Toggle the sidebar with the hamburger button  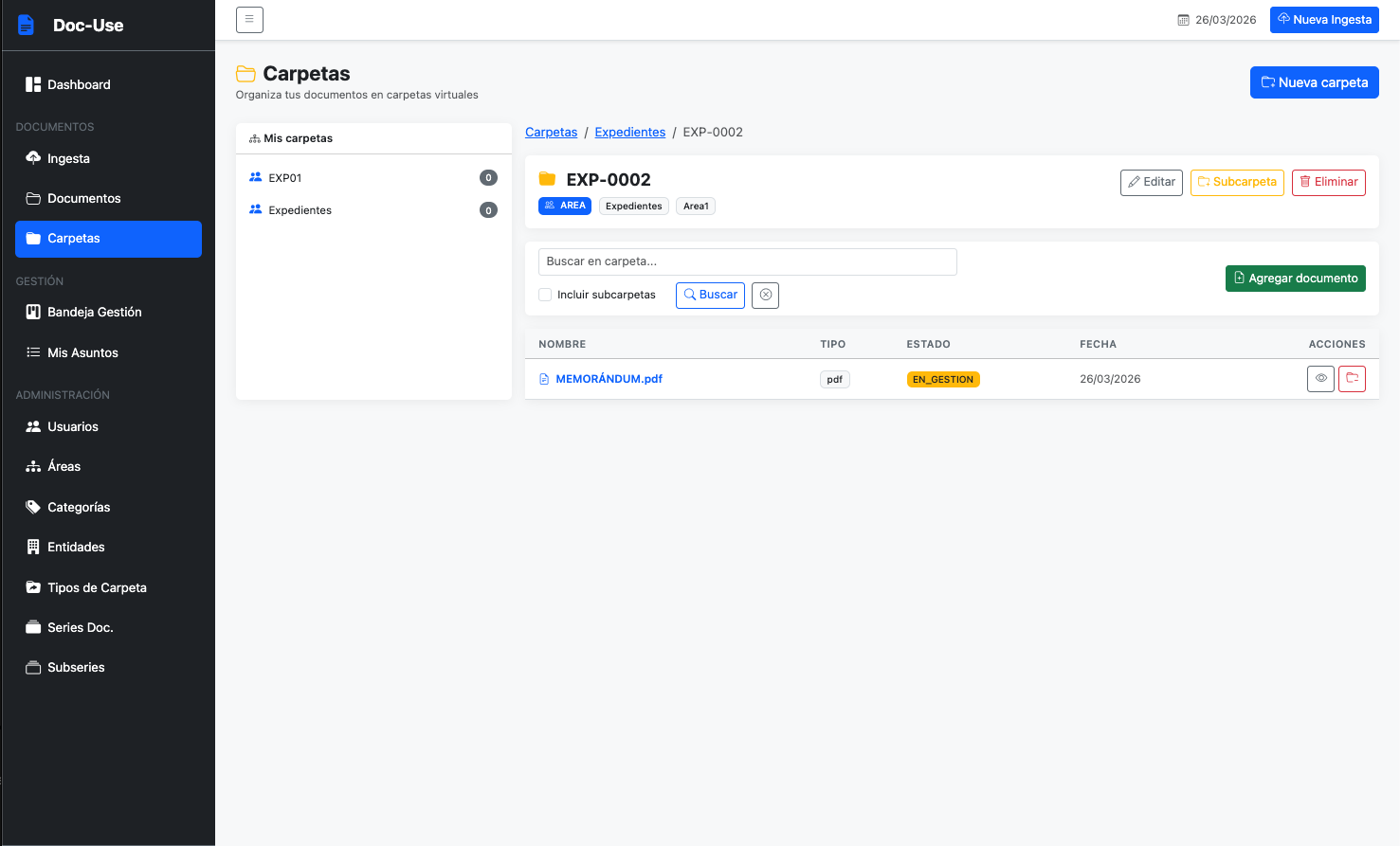pyautogui.click(x=249, y=19)
